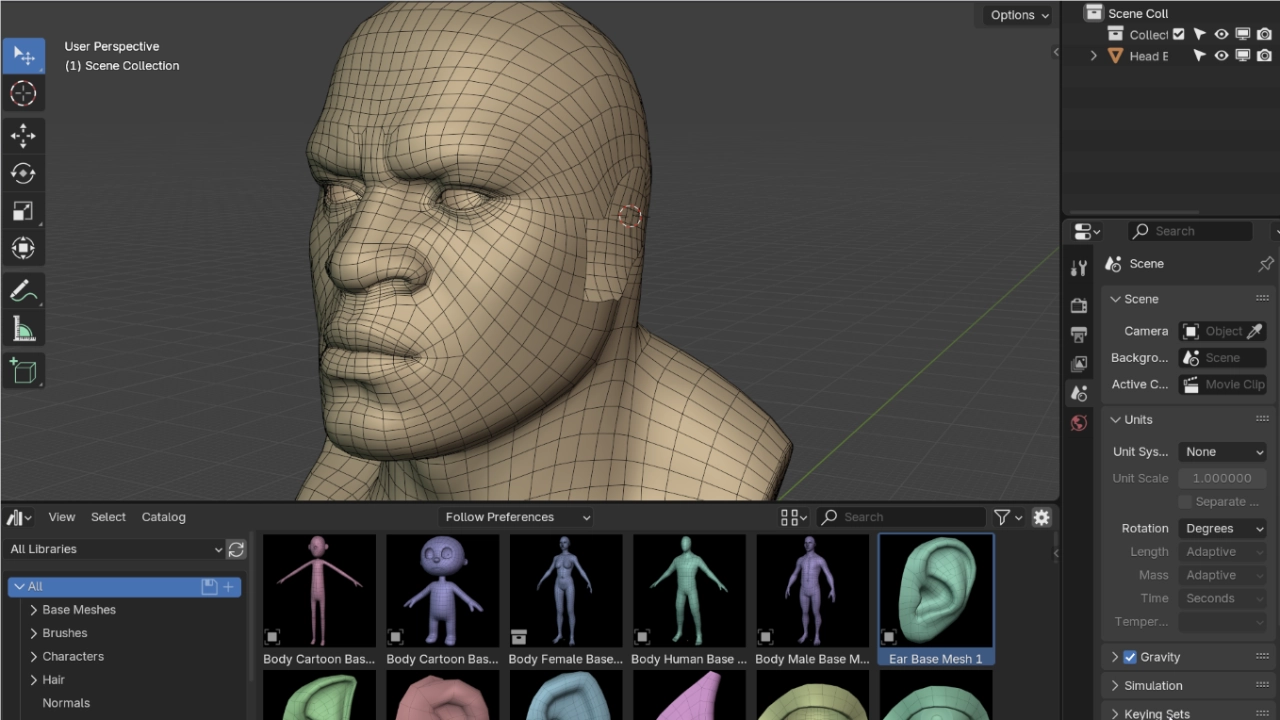
Task: Expand the Characters catalog
Action: 34,657
